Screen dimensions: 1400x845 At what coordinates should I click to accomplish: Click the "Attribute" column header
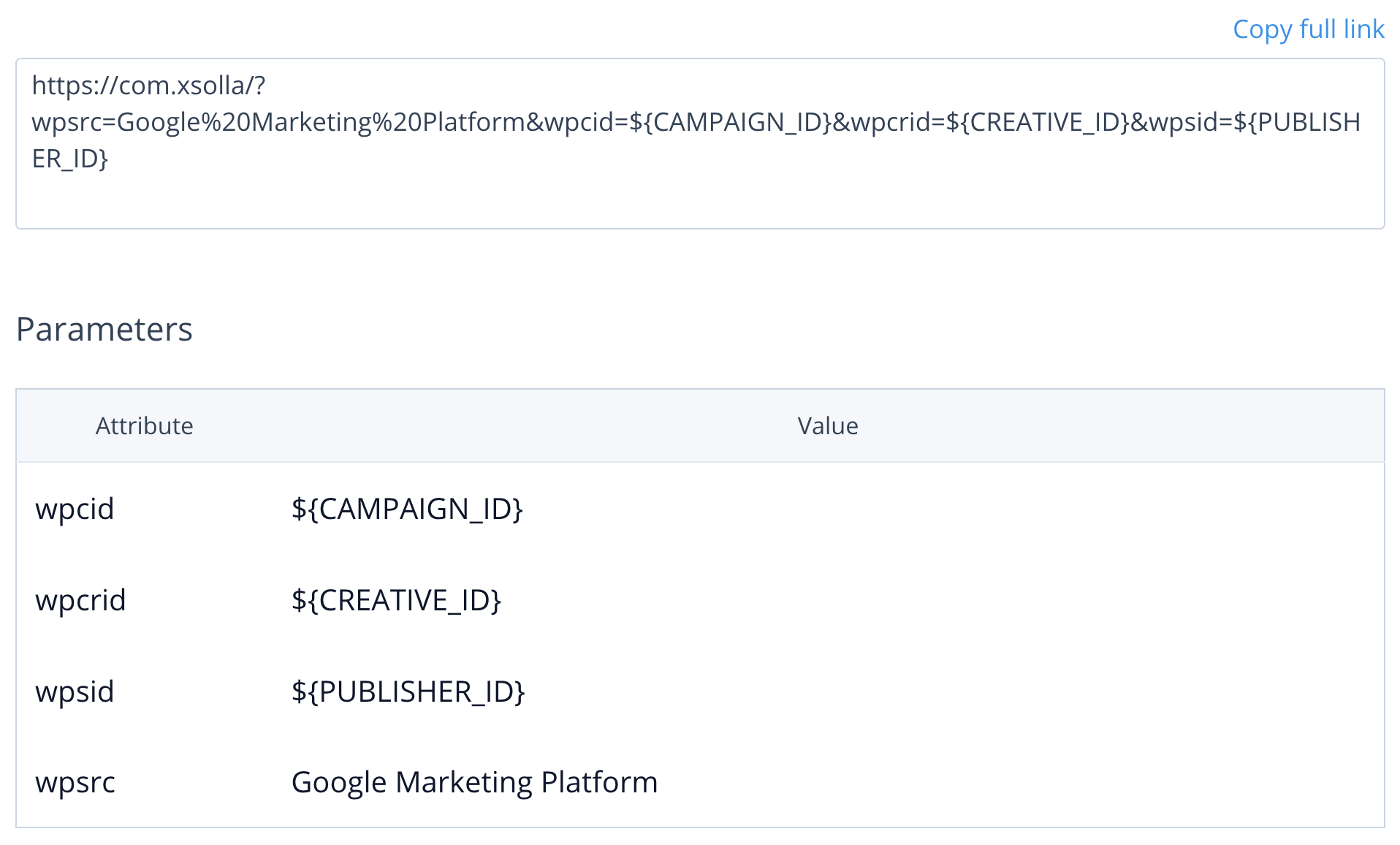pos(145,426)
